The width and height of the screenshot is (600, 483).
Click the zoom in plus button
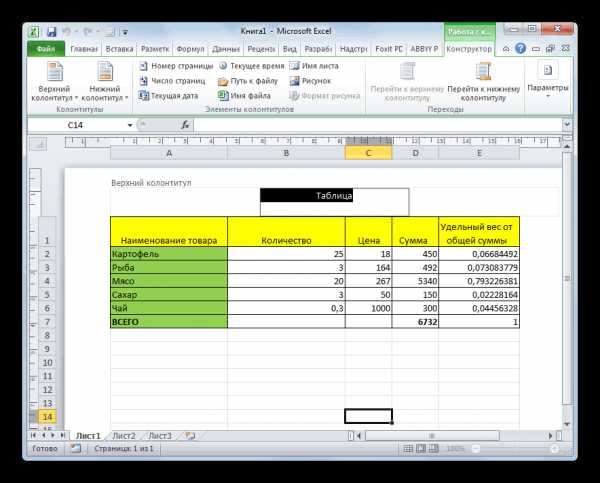pyautogui.click(x=554, y=449)
